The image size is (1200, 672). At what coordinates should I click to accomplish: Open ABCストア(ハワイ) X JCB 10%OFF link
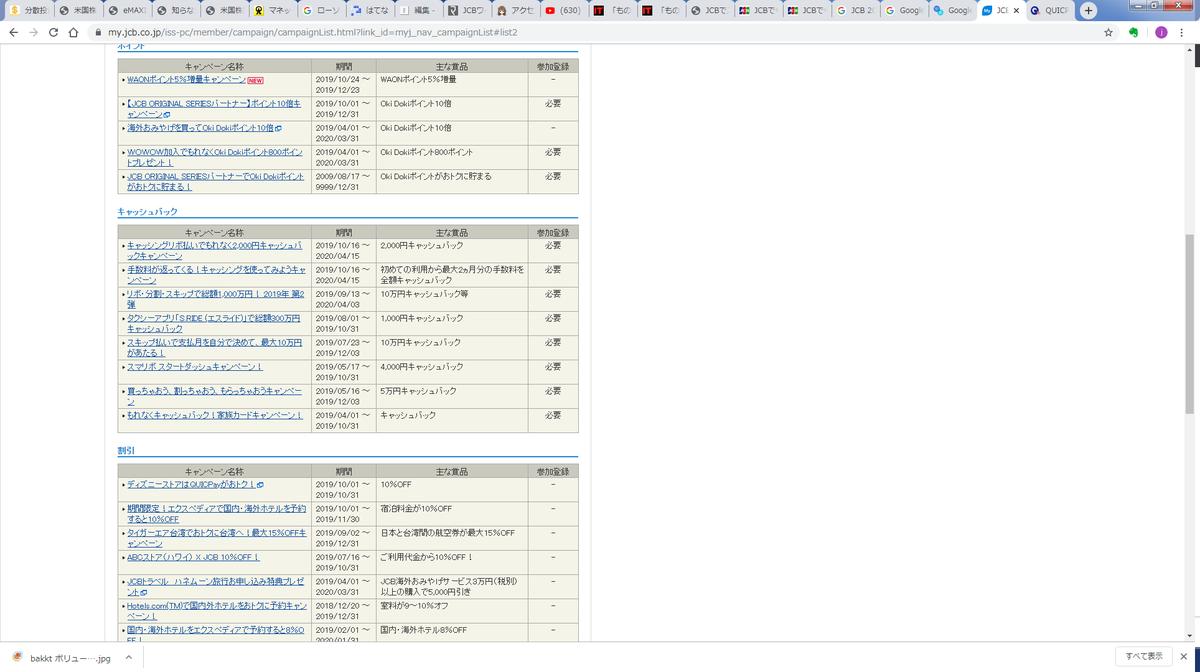(x=193, y=557)
